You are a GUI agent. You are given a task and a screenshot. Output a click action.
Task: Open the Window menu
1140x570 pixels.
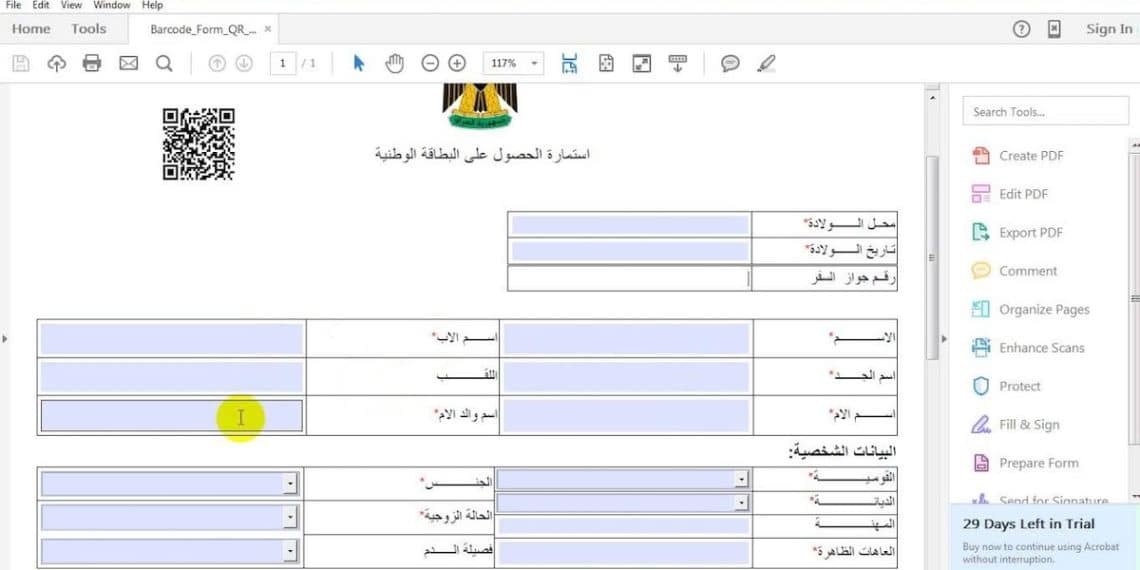click(111, 5)
